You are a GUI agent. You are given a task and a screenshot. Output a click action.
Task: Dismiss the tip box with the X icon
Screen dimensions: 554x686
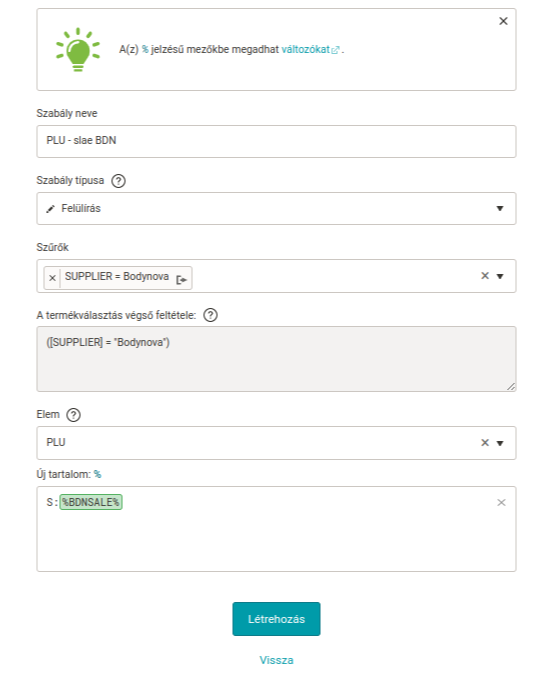tap(503, 21)
